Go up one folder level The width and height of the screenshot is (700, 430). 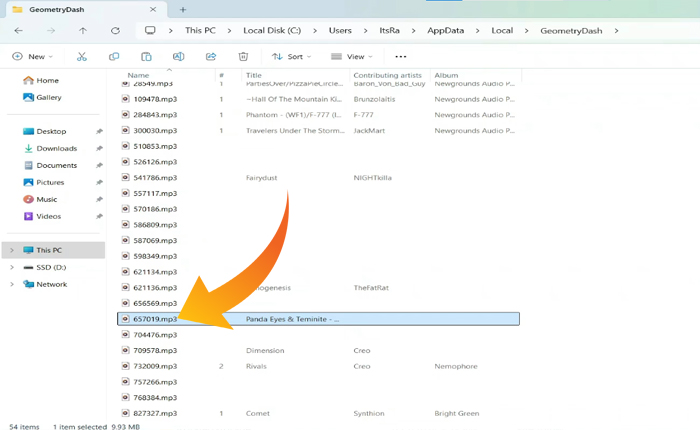[83, 31]
